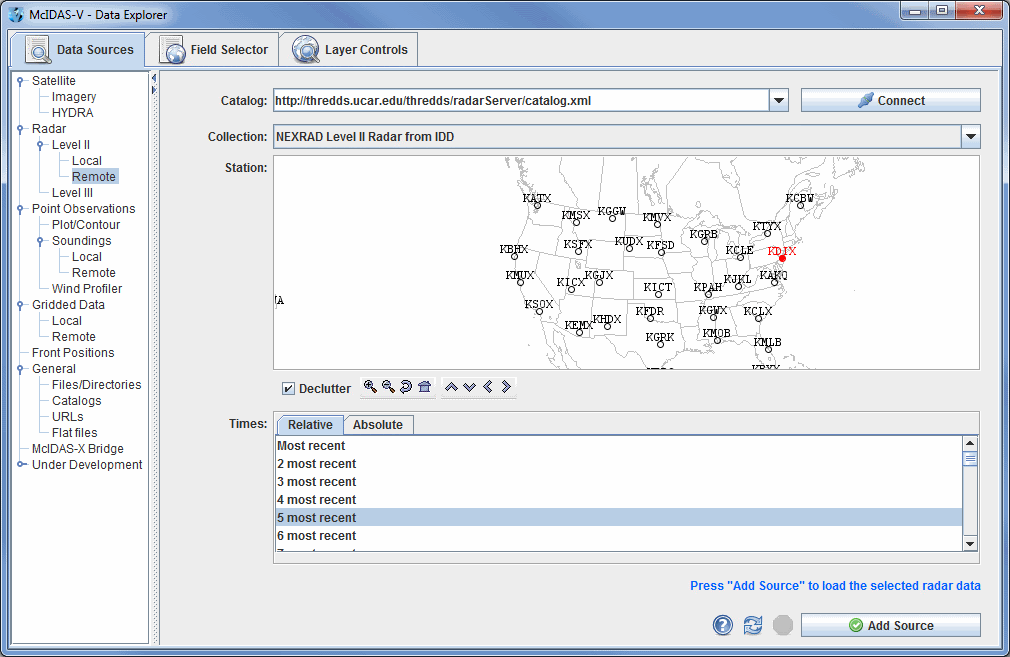
Task: Open help via question mark icon
Action: pyautogui.click(x=723, y=625)
